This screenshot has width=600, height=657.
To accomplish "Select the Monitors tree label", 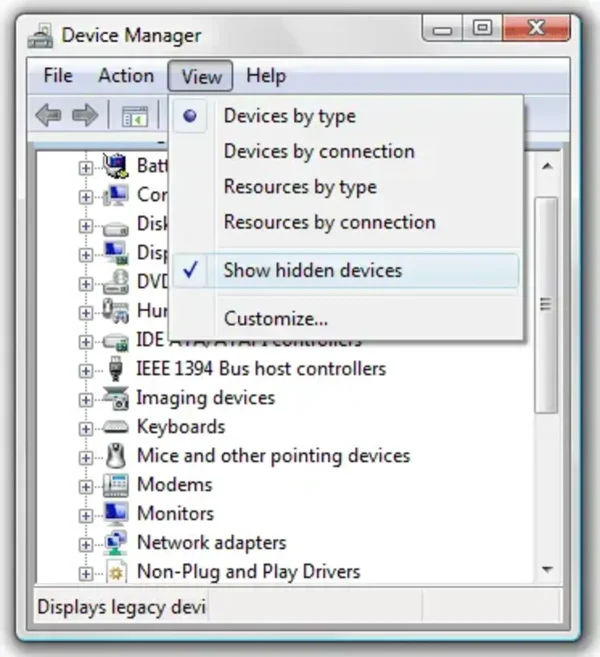I will point(176,514).
